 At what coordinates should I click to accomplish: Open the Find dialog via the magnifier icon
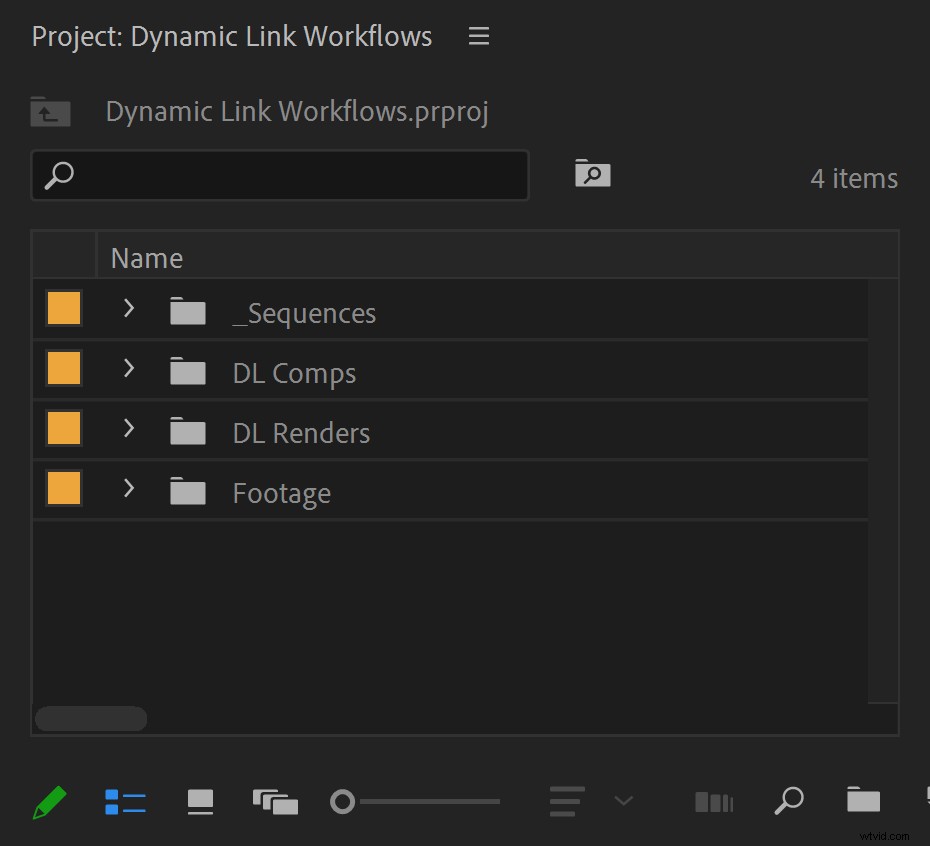click(x=788, y=801)
